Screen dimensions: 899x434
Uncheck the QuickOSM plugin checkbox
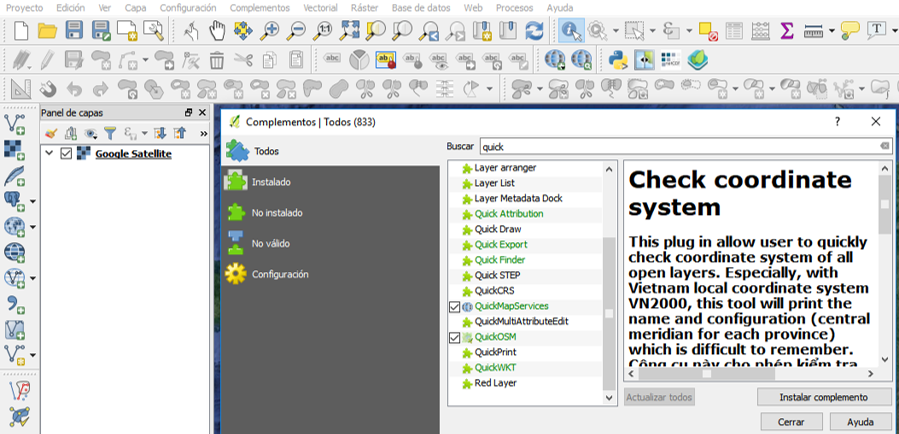[454, 337]
